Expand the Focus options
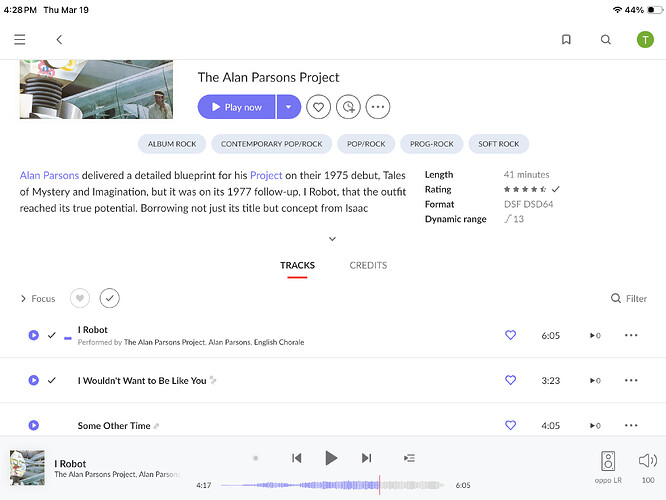This screenshot has width=666, height=500. point(38,299)
